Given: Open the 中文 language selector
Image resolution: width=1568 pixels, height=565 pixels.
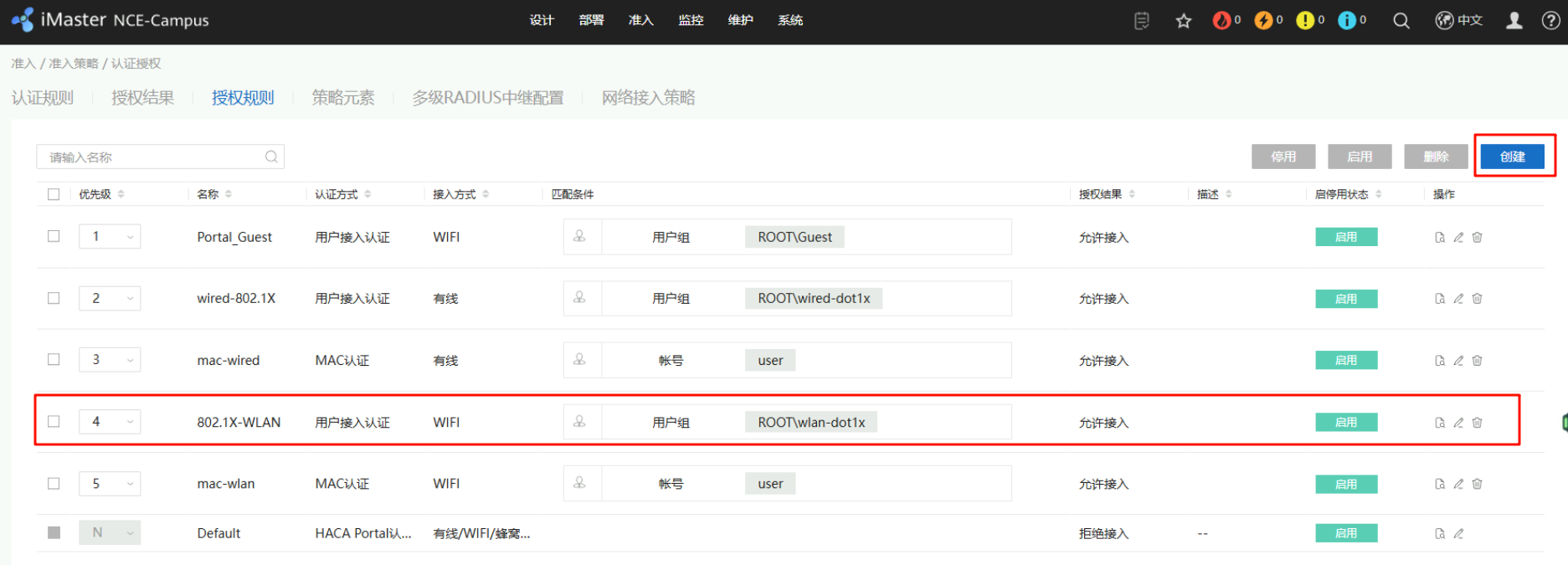Looking at the screenshot, I should (x=1459, y=21).
